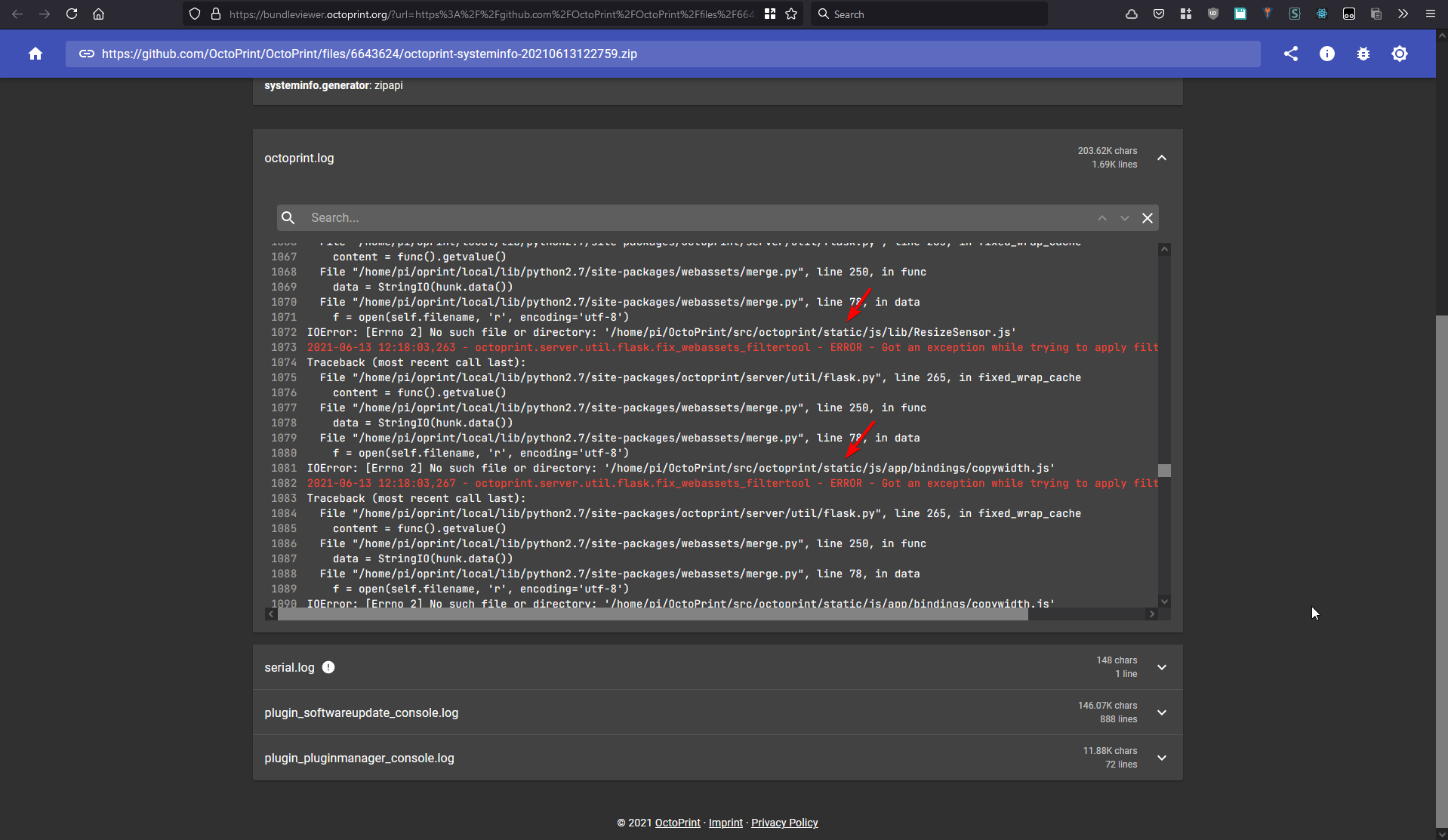This screenshot has height=840, width=1448.
Task: Jump to next search match with down chevron
Action: [1124, 217]
